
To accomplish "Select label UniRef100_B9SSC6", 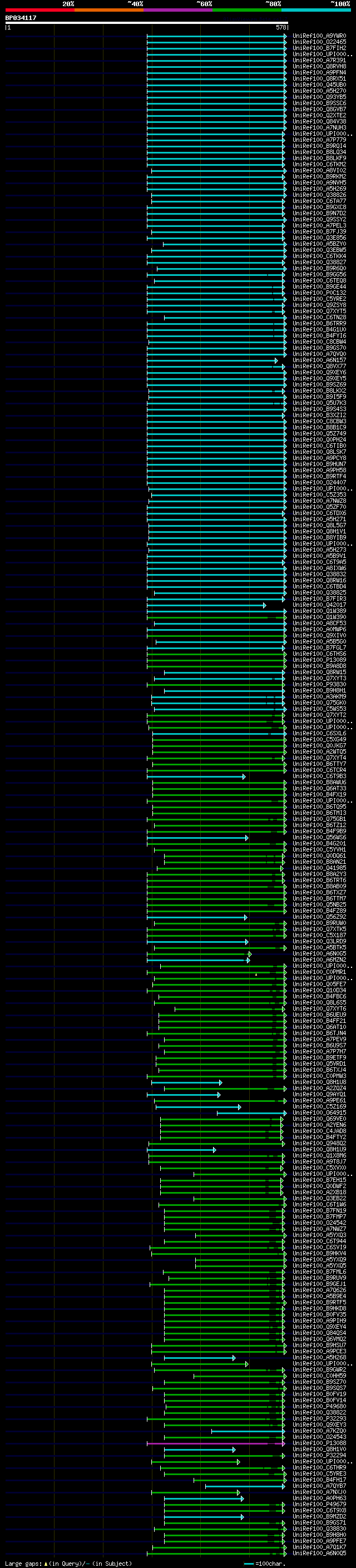I will click(x=319, y=103).
